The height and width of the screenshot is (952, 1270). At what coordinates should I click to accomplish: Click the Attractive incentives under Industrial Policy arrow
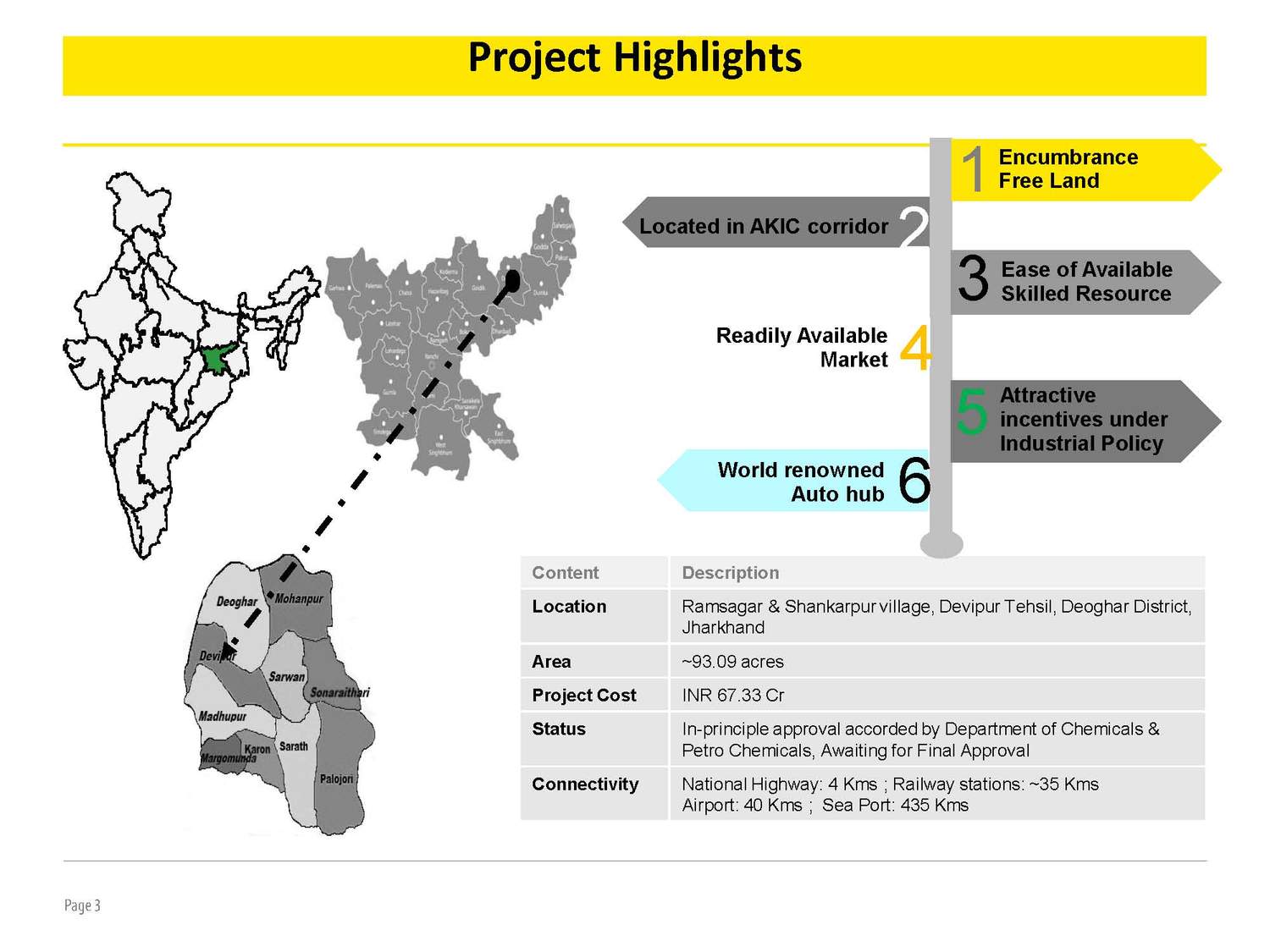pyautogui.click(x=1084, y=419)
